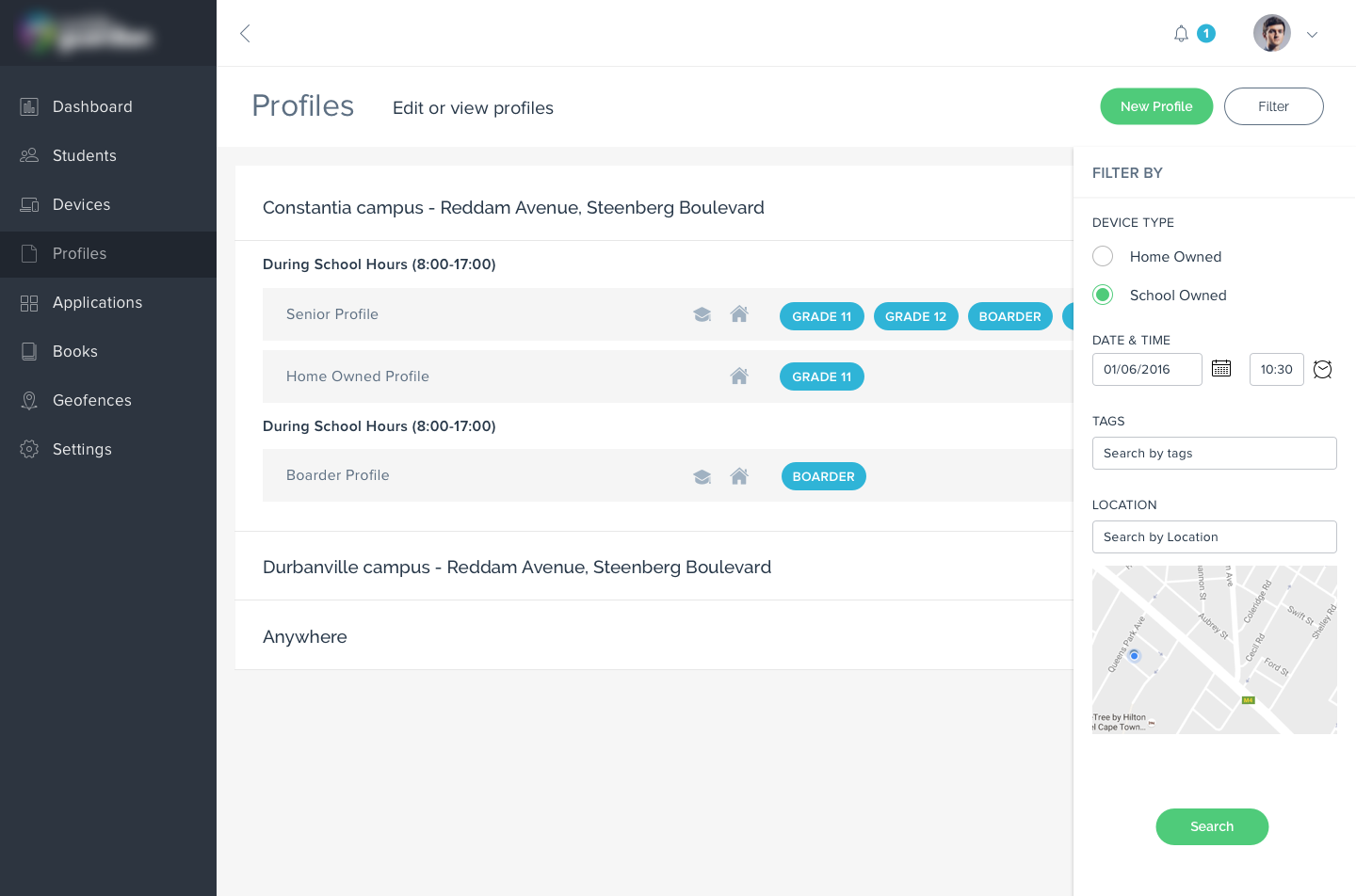Open the notifications bell

[x=1181, y=34]
